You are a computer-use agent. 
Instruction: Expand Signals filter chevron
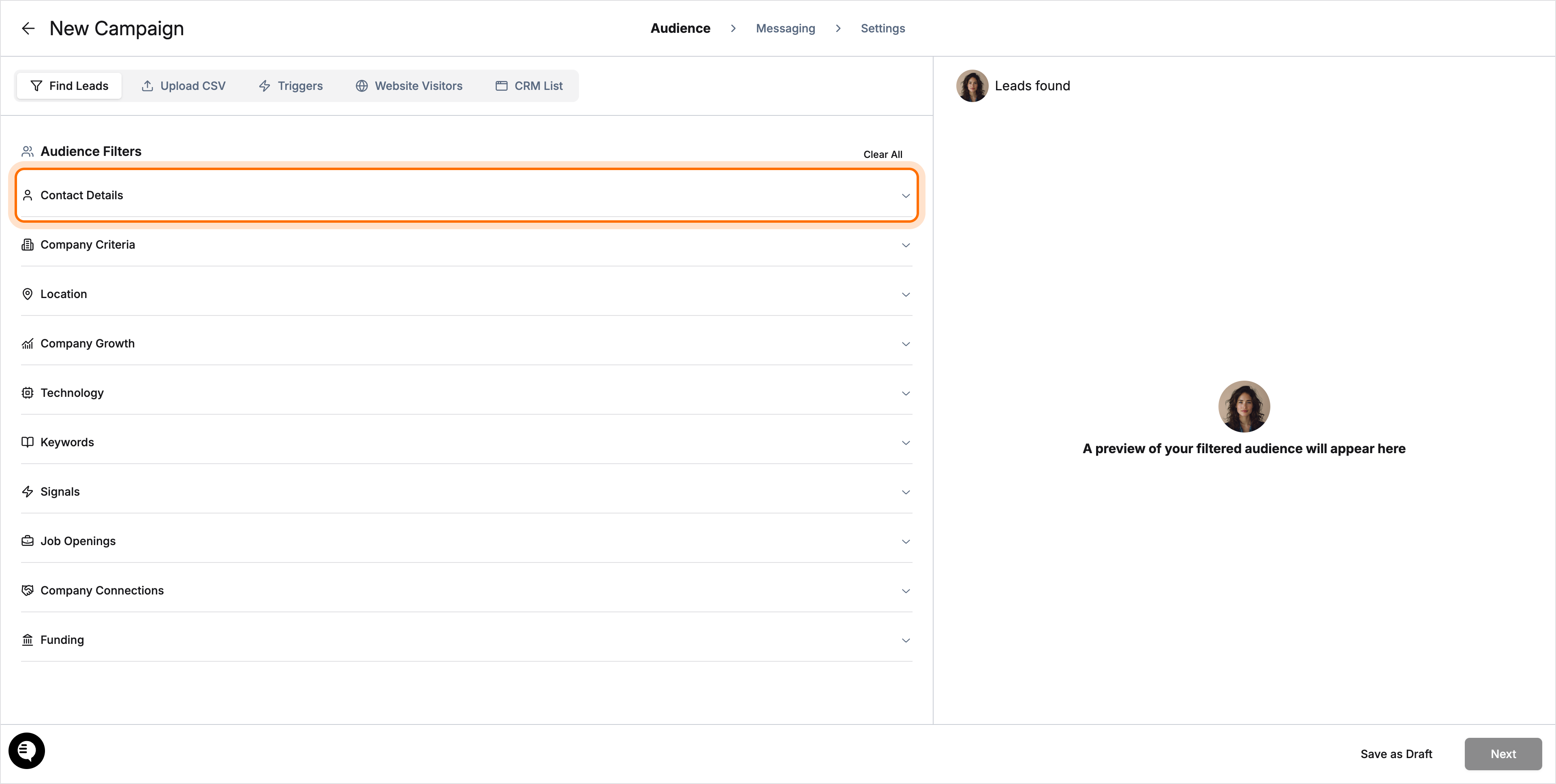pyautogui.click(x=906, y=492)
